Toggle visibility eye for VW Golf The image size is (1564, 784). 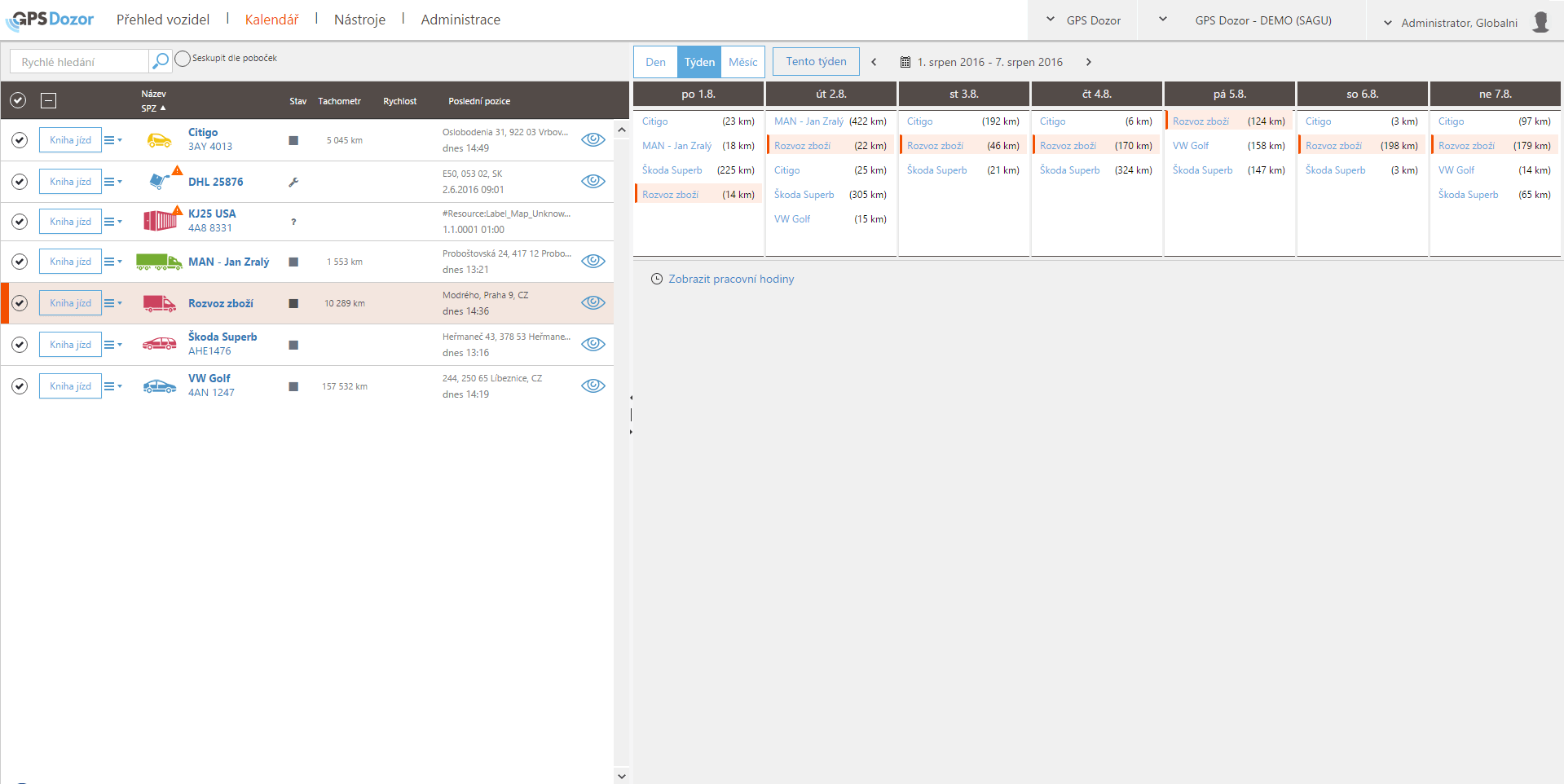tap(593, 385)
